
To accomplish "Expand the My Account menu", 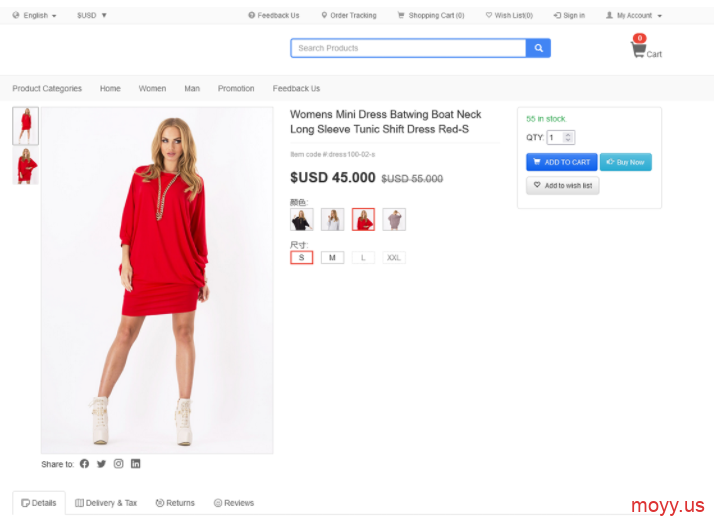I will (634, 15).
